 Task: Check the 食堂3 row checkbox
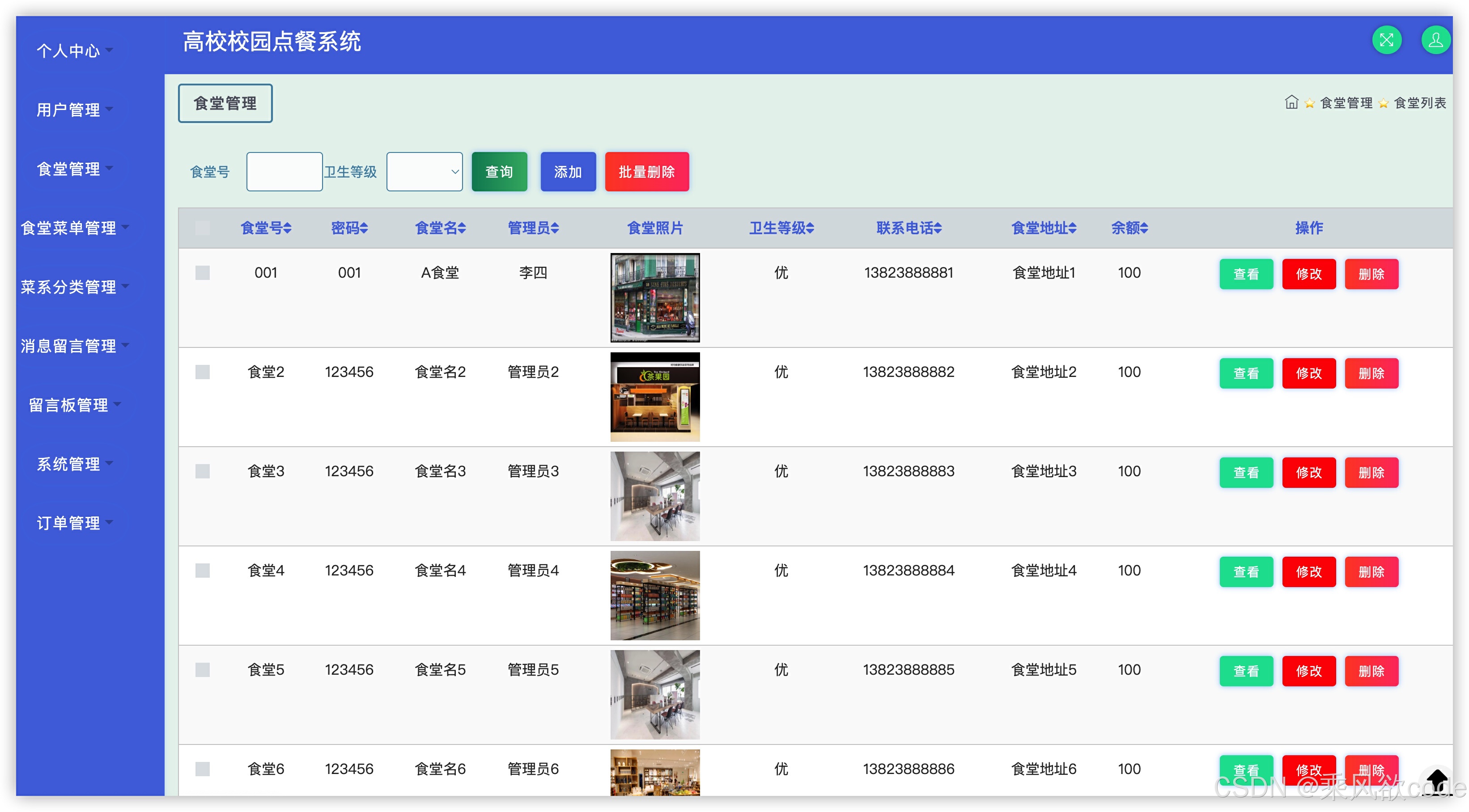pyautogui.click(x=203, y=471)
